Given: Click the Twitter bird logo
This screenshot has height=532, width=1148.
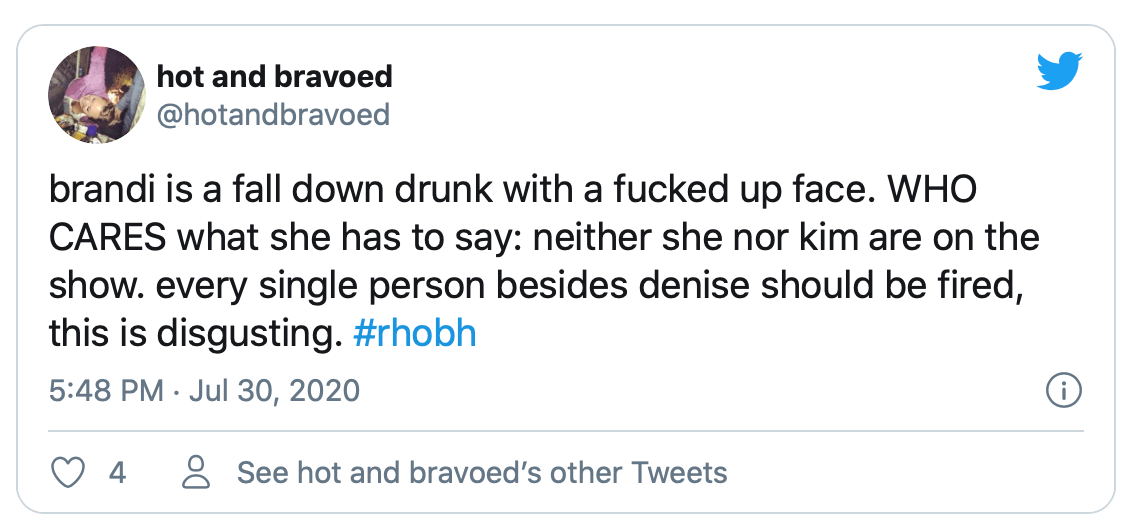Looking at the screenshot, I should (x=1059, y=72).
